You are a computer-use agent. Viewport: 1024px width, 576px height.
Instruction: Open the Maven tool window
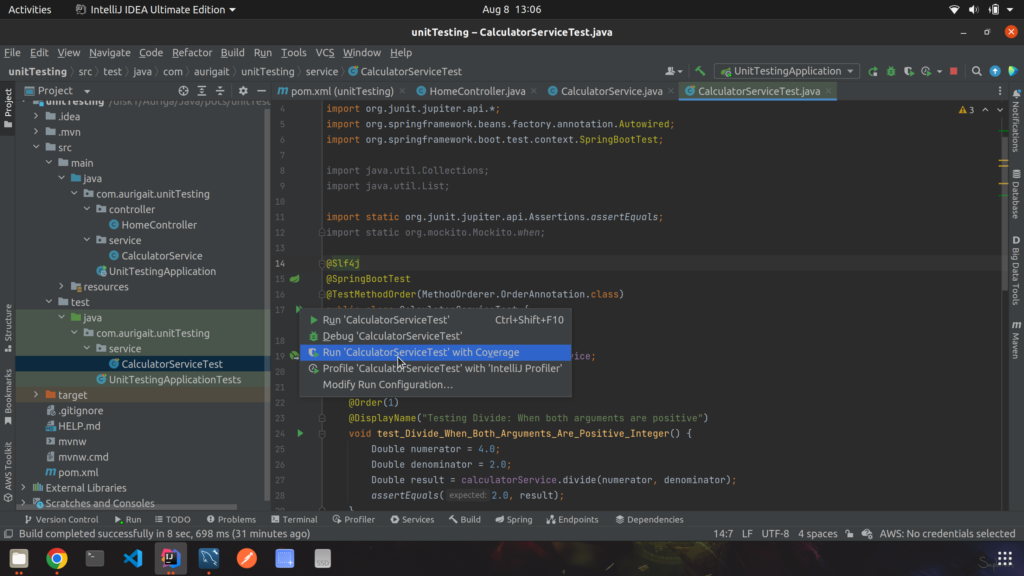pos(1016,340)
